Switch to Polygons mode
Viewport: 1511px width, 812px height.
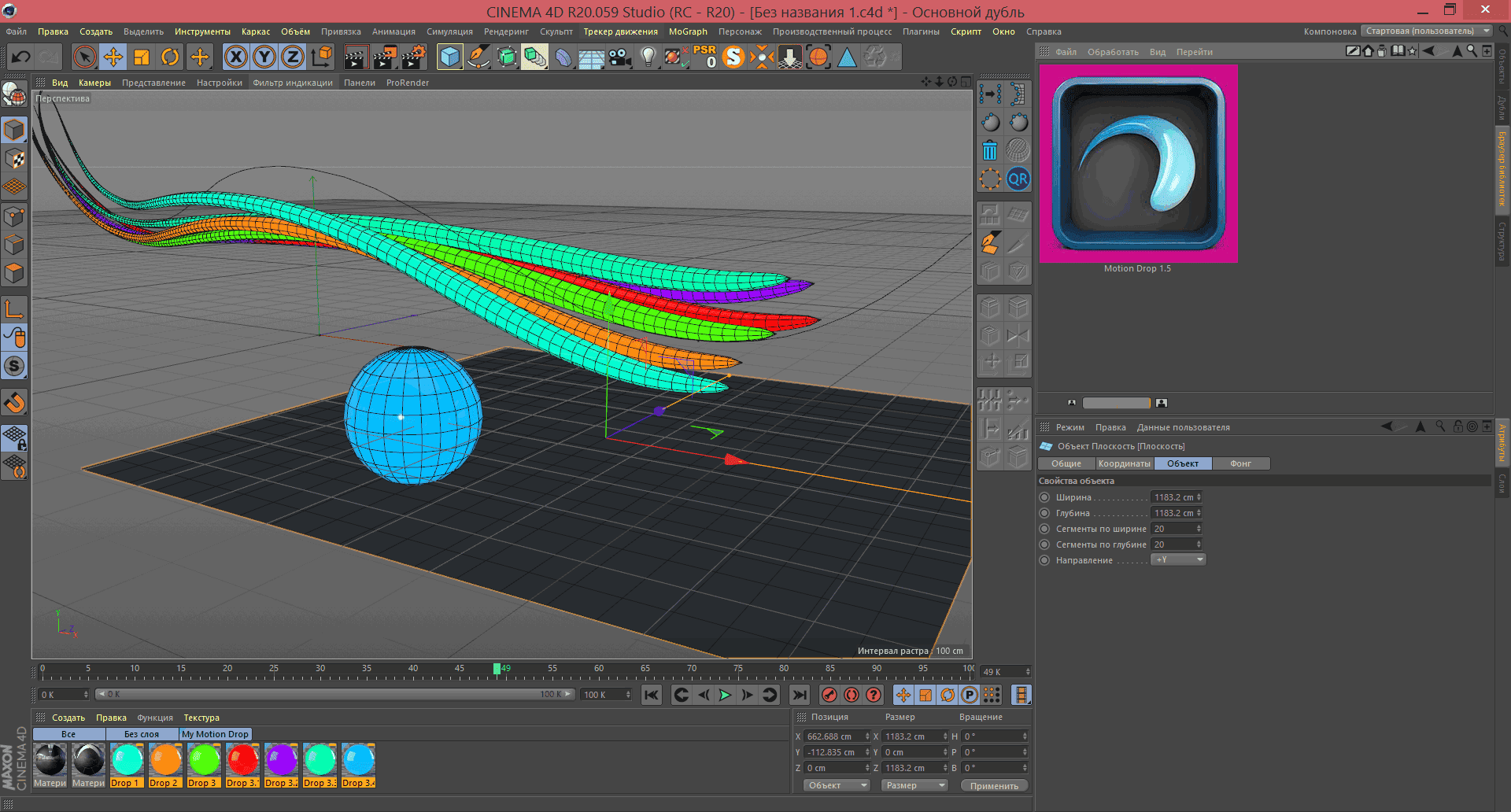coord(14,273)
